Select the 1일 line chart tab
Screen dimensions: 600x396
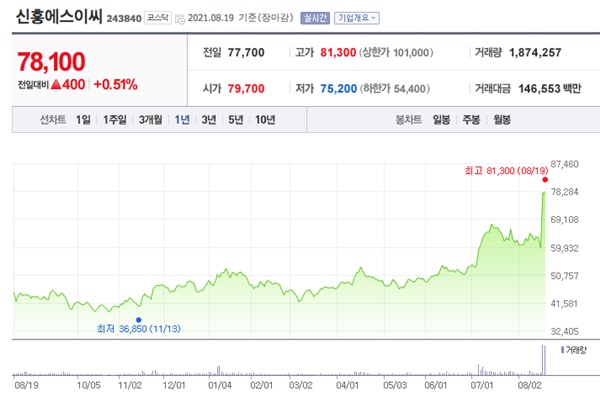click(x=83, y=120)
